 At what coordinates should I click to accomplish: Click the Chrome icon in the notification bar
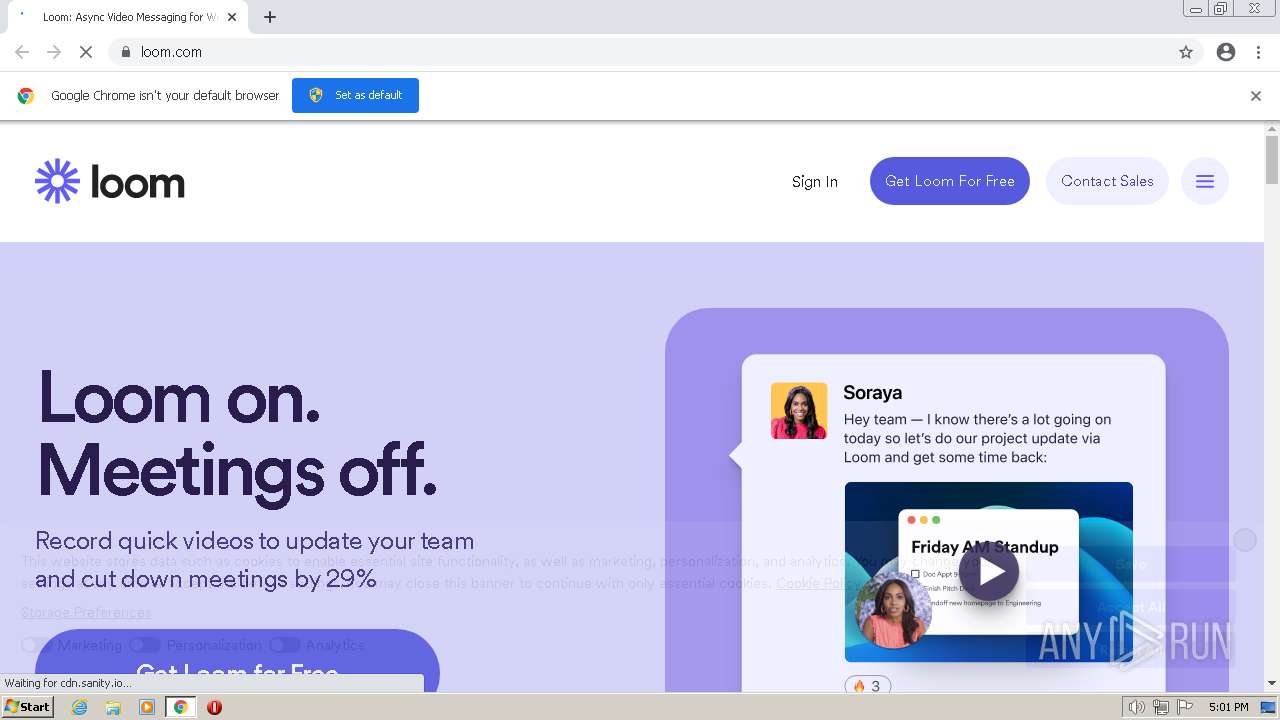point(26,96)
